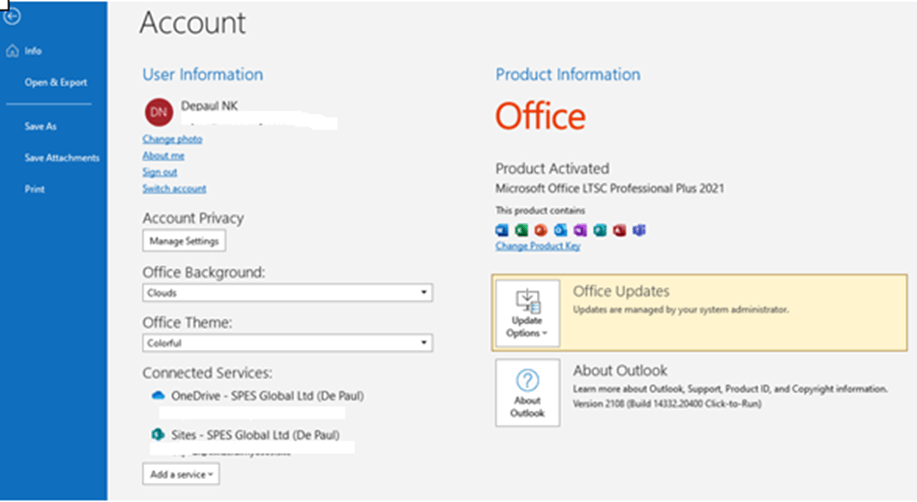Click the Depaul NK user name

(209, 106)
